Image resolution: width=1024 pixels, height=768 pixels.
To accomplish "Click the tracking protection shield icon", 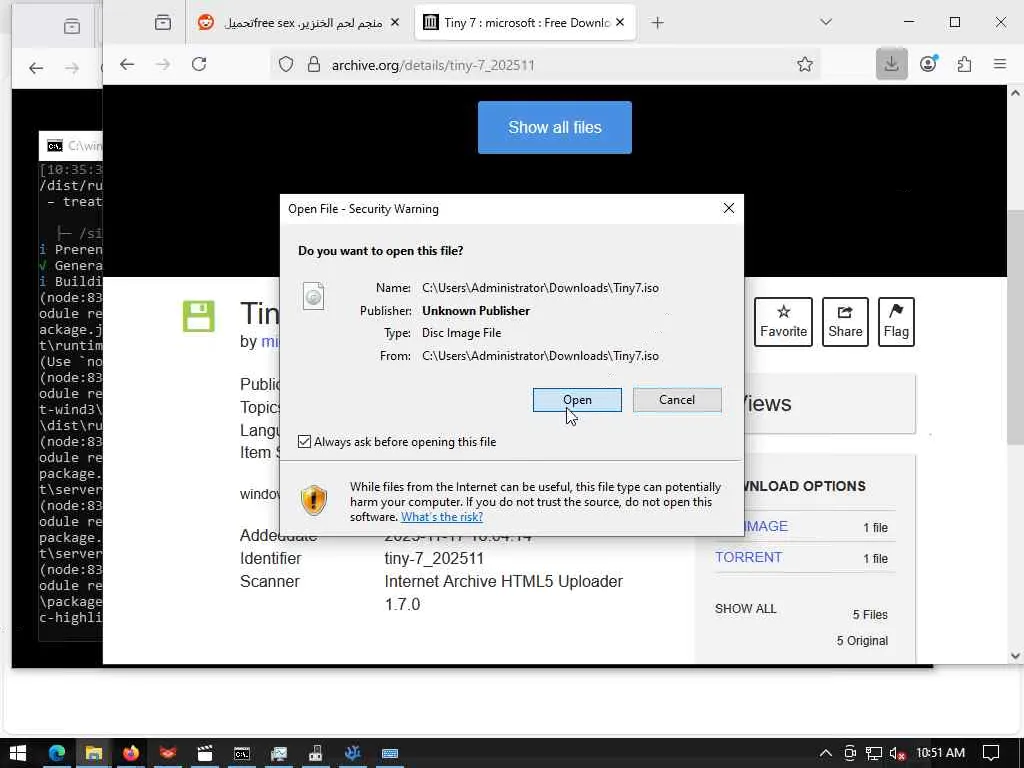I will (x=286, y=64).
